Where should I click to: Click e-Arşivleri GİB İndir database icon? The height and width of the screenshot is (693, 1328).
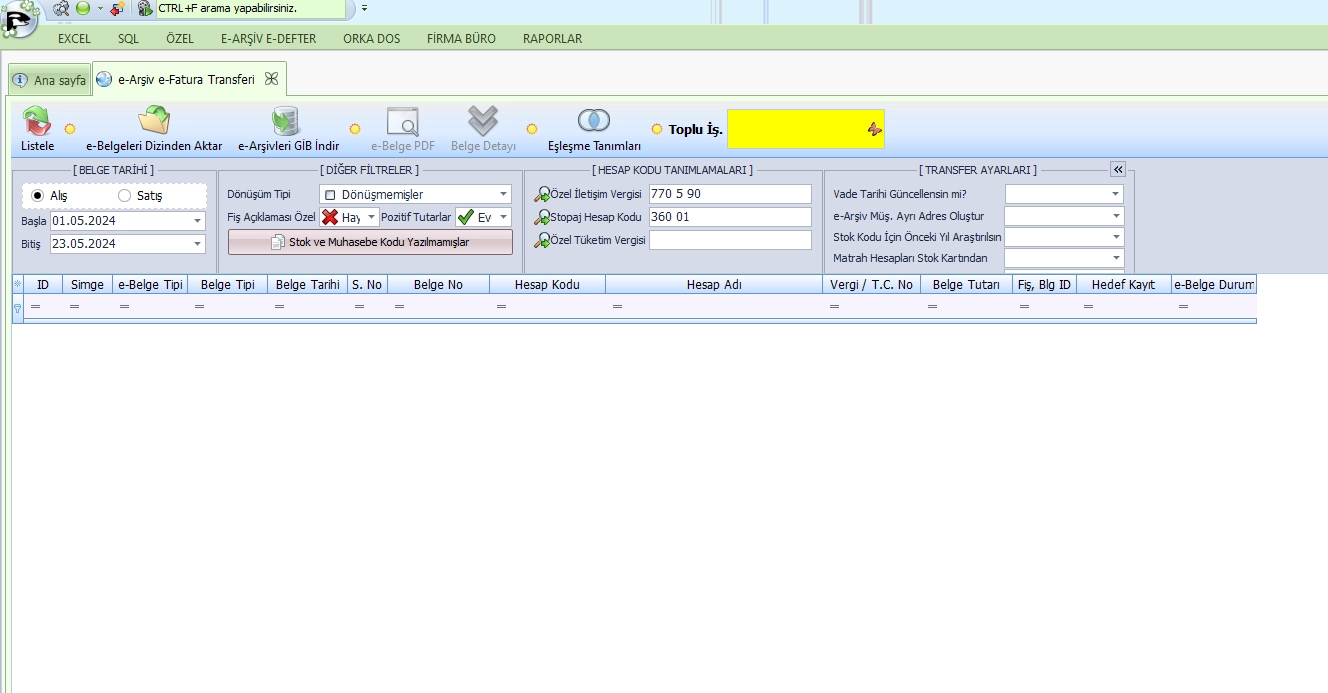287,121
